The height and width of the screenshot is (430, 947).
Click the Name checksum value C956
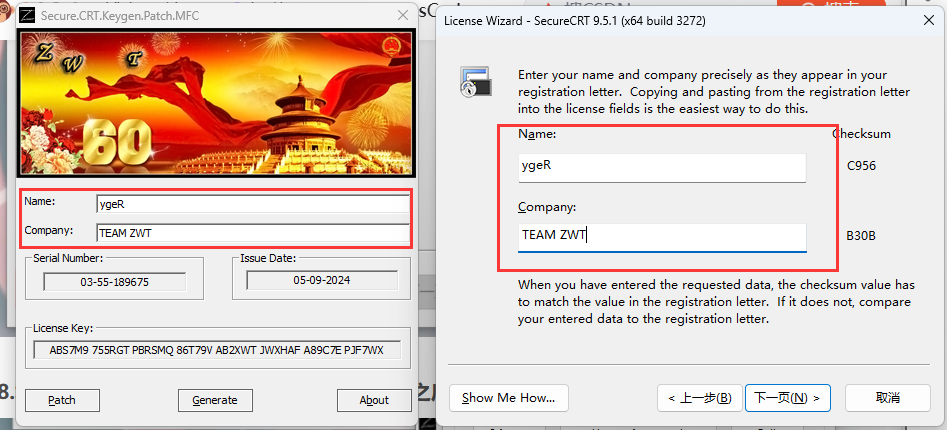(861, 165)
